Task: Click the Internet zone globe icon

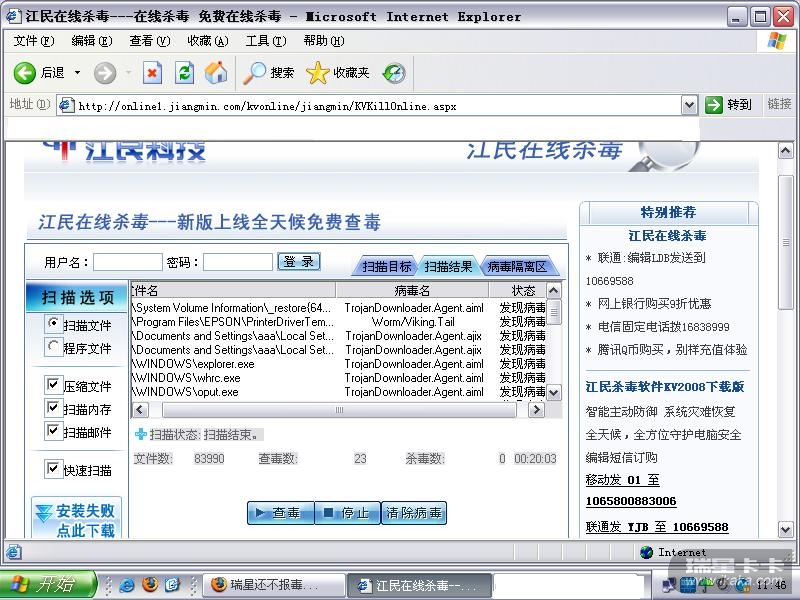Action: pos(646,552)
